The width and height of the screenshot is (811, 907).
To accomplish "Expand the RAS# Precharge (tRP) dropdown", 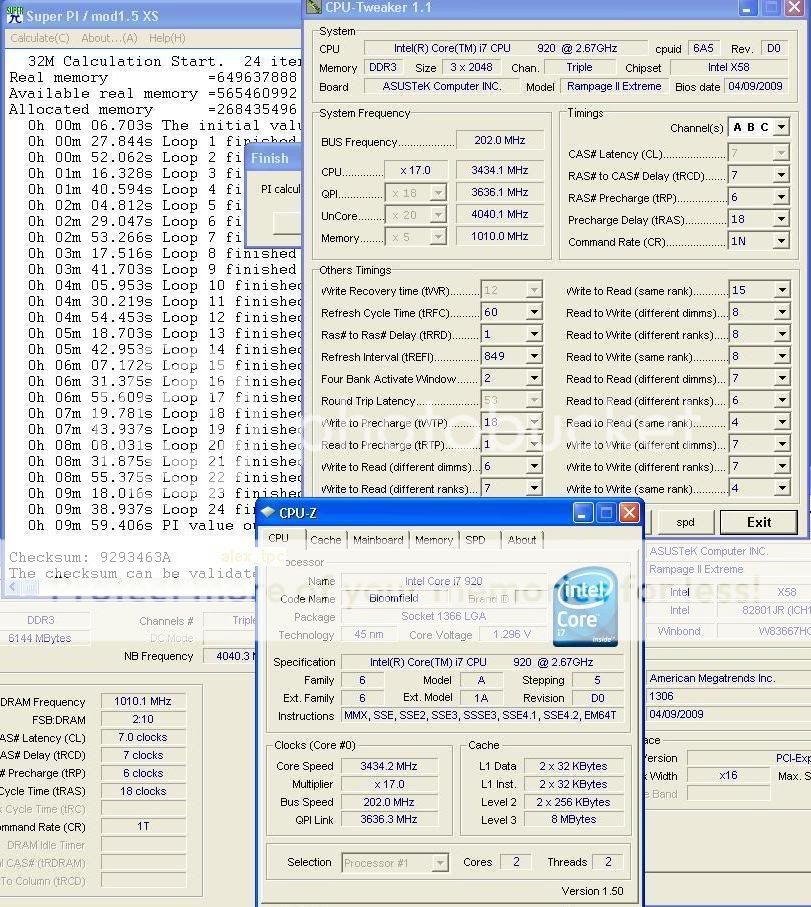I will tap(781, 197).
